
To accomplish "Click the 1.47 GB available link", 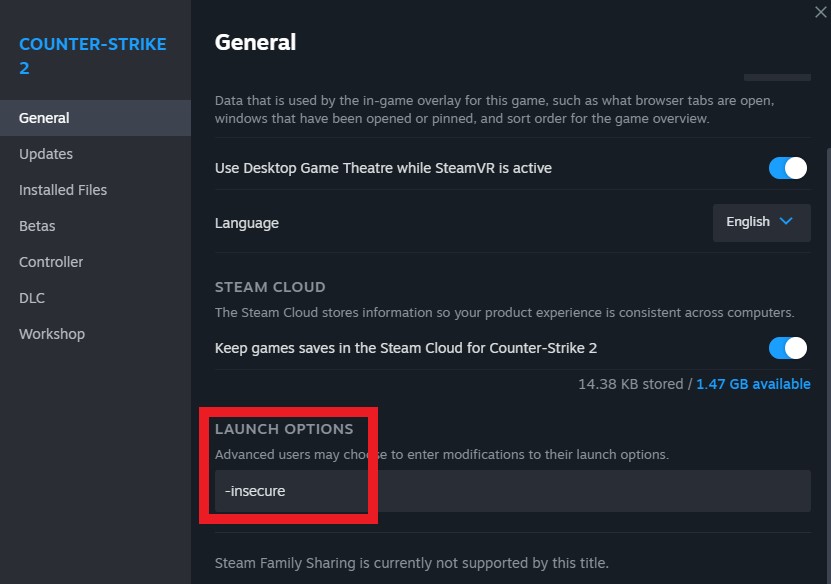I will [753, 384].
